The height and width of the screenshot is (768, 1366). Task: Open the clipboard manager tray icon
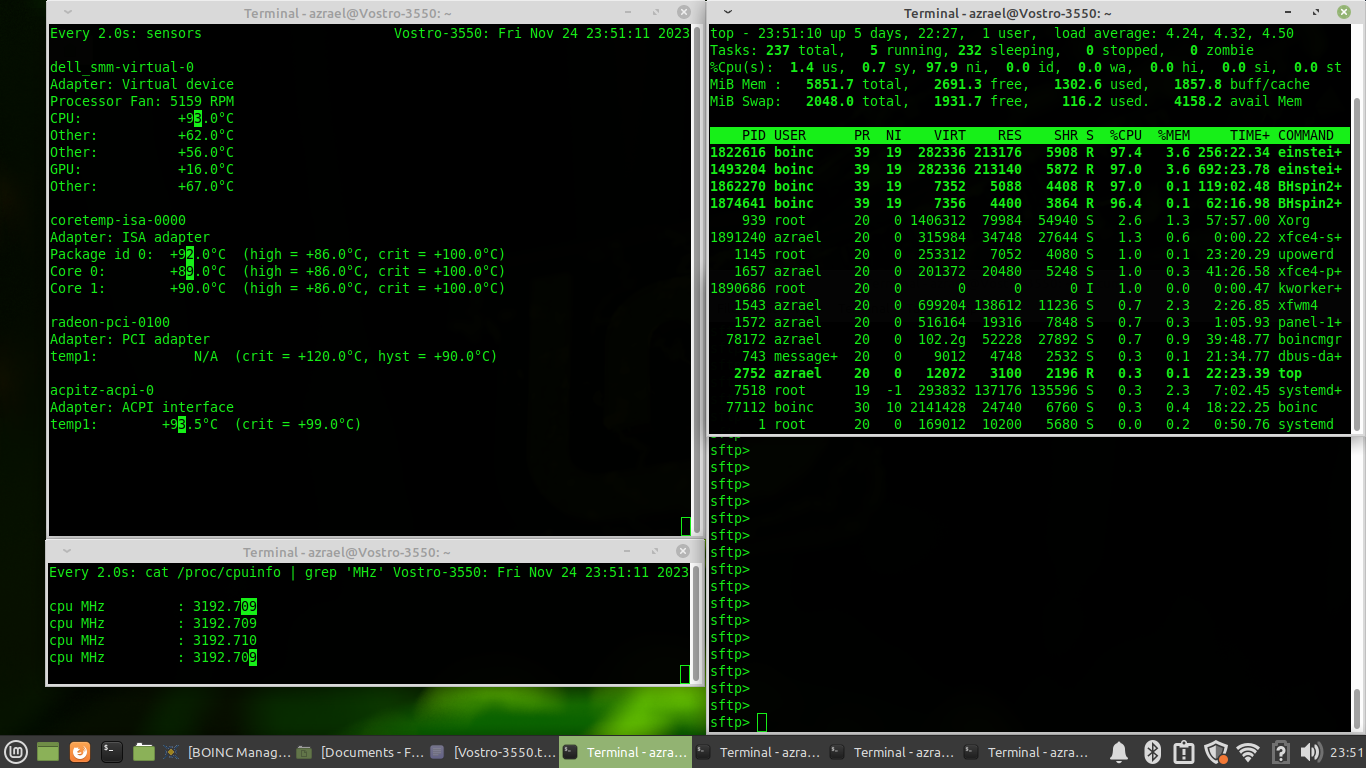(1183, 752)
